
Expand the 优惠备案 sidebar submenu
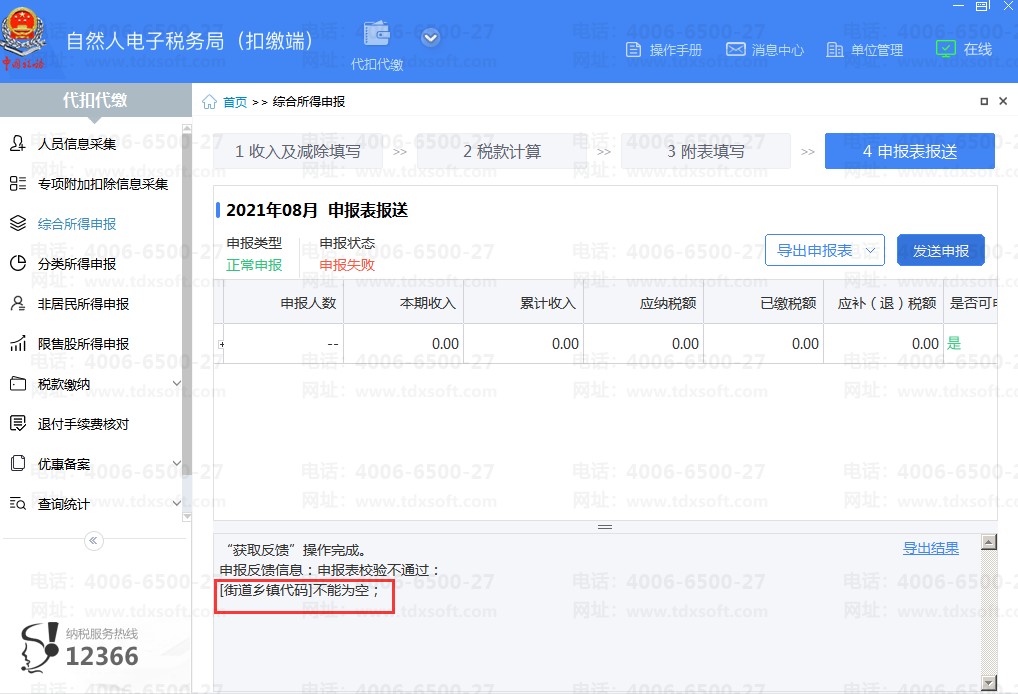point(176,464)
